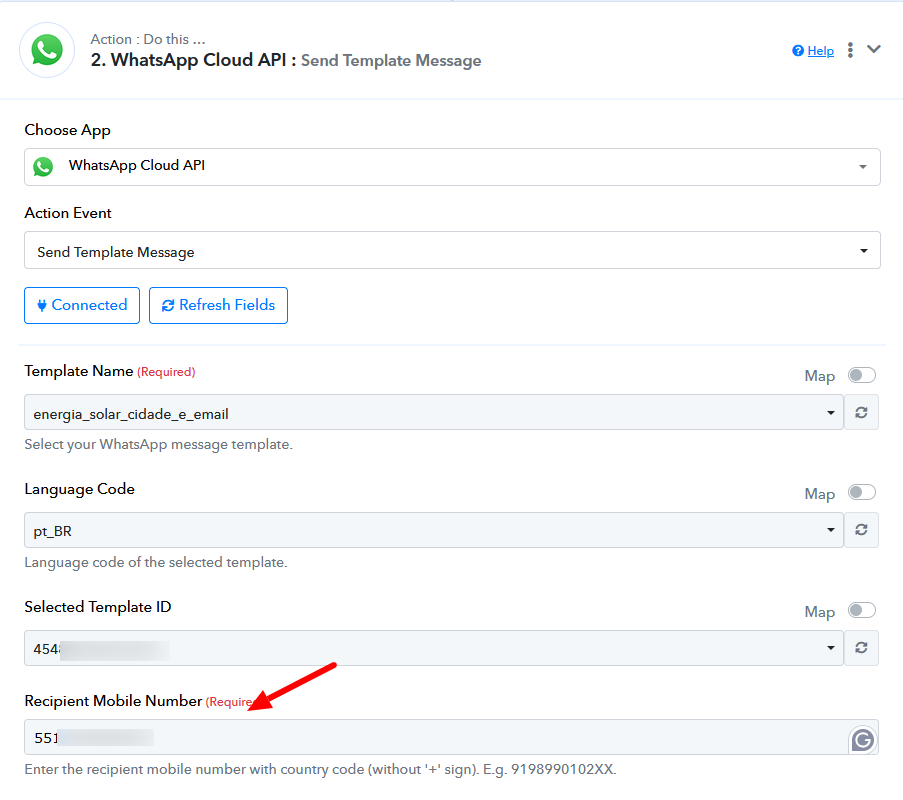Open the Selected Template ID dropdown
Image resolution: width=903 pixels, height=800 pixels.
tap(434, 648)
